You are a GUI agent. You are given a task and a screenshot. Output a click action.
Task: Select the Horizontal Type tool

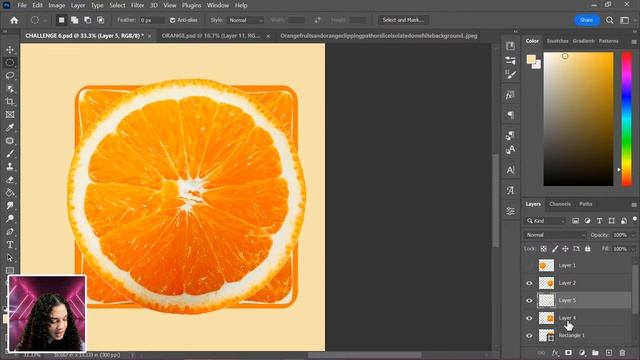[10, 245]
